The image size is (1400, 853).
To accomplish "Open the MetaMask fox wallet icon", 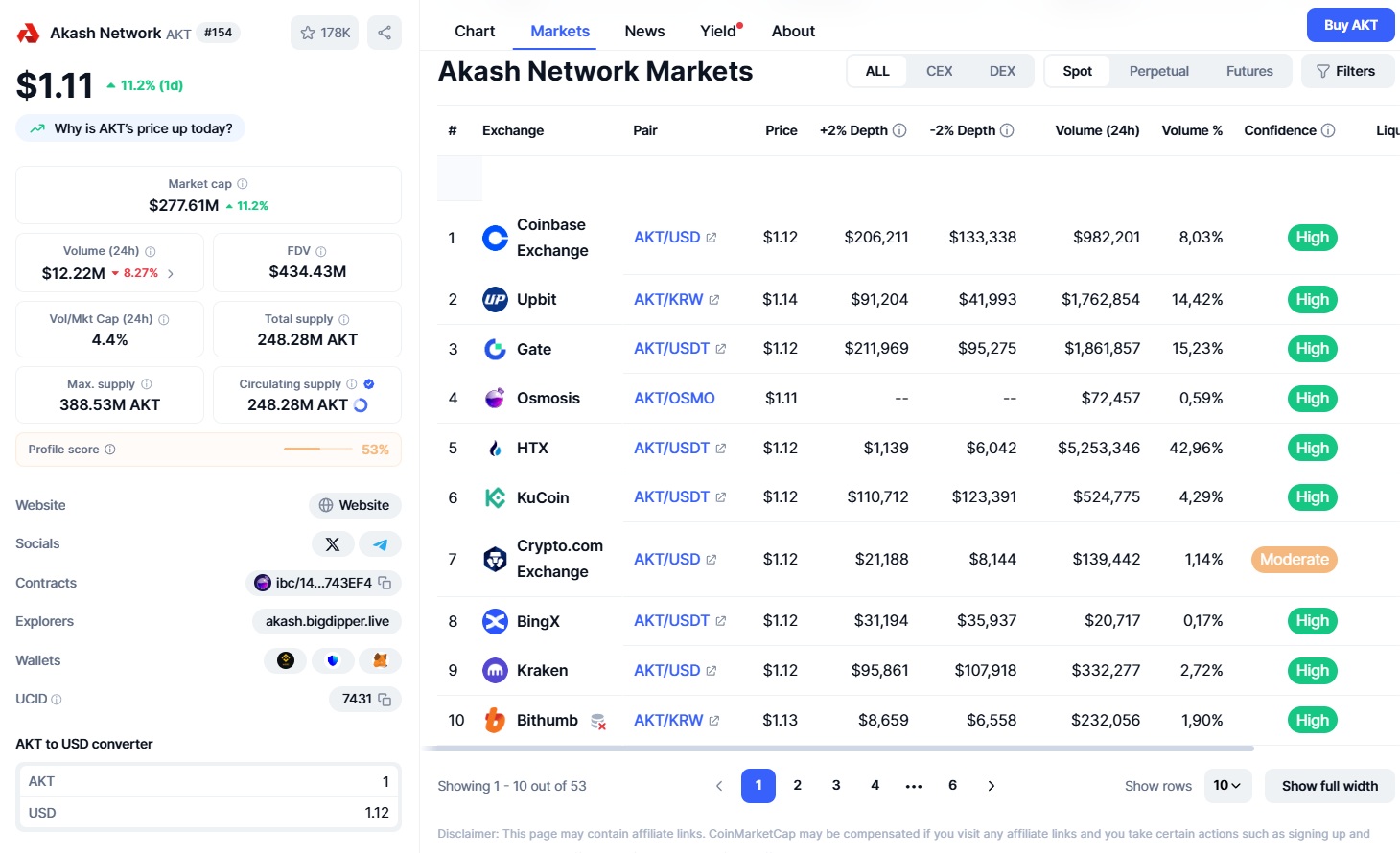I will (x=381, y=660).
